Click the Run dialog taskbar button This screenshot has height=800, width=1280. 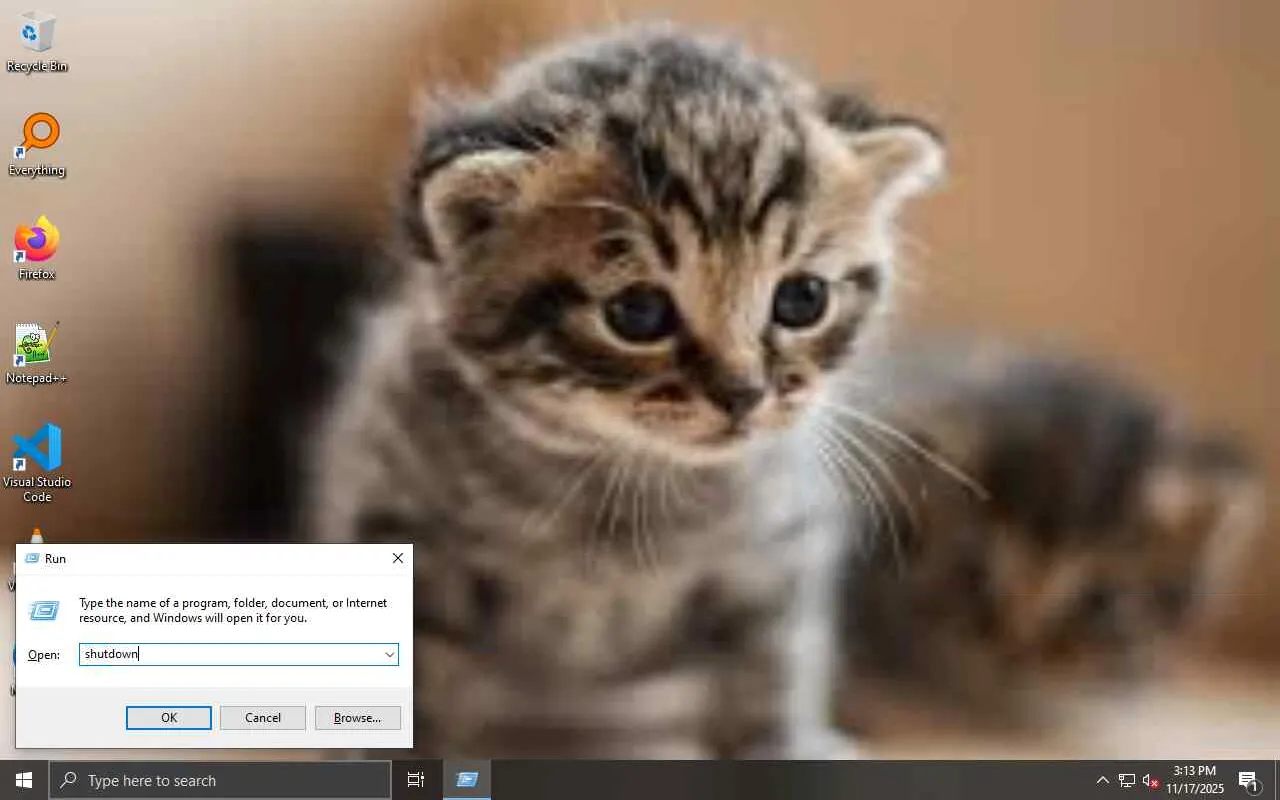click(467, 780)
